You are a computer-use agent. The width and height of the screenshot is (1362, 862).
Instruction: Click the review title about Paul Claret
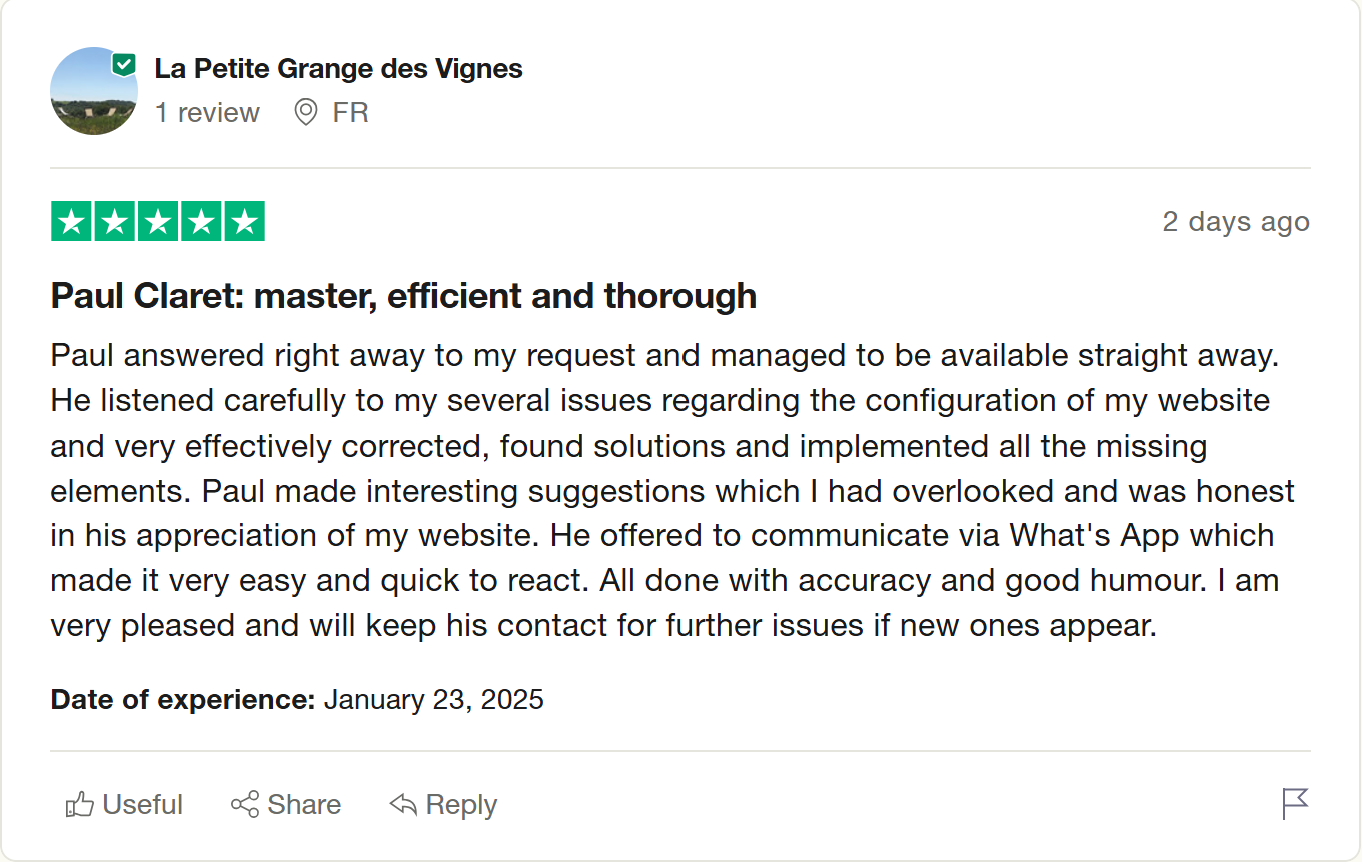(x=403, y=296)
